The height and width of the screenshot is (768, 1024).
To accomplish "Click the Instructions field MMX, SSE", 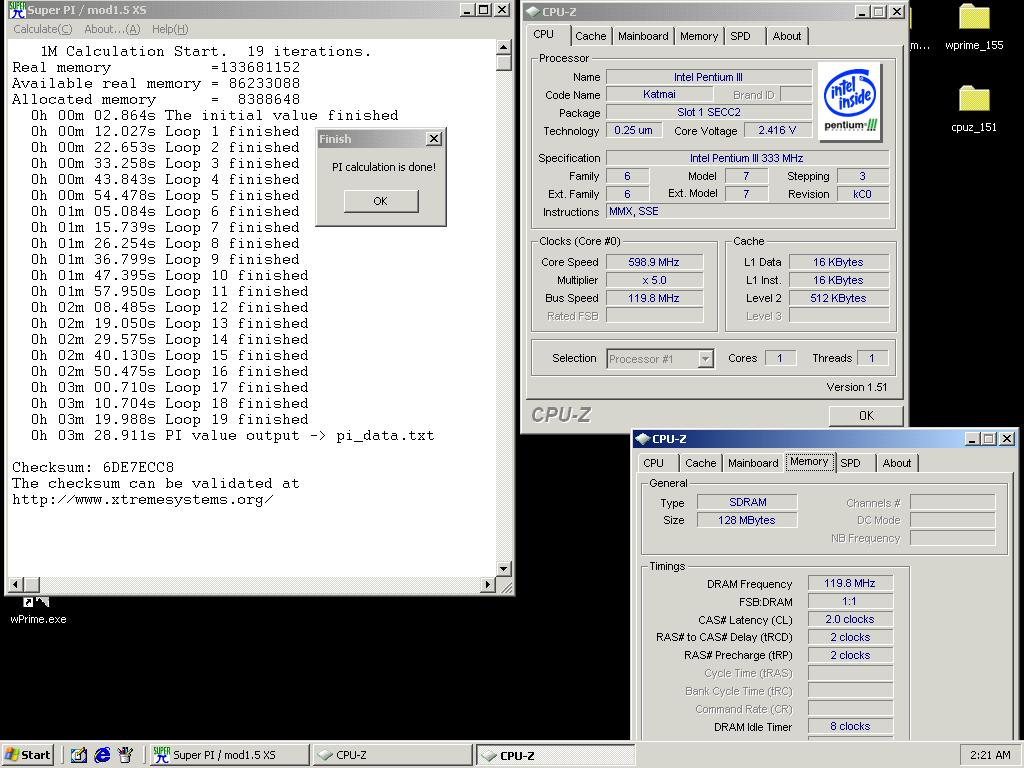I will click(747, 211).
